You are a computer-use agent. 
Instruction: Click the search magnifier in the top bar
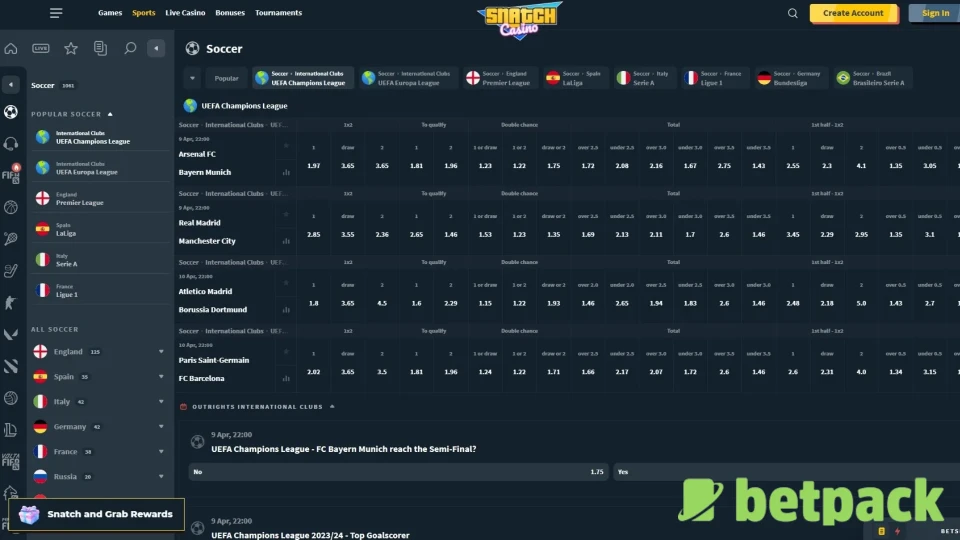tap(793, 13)
